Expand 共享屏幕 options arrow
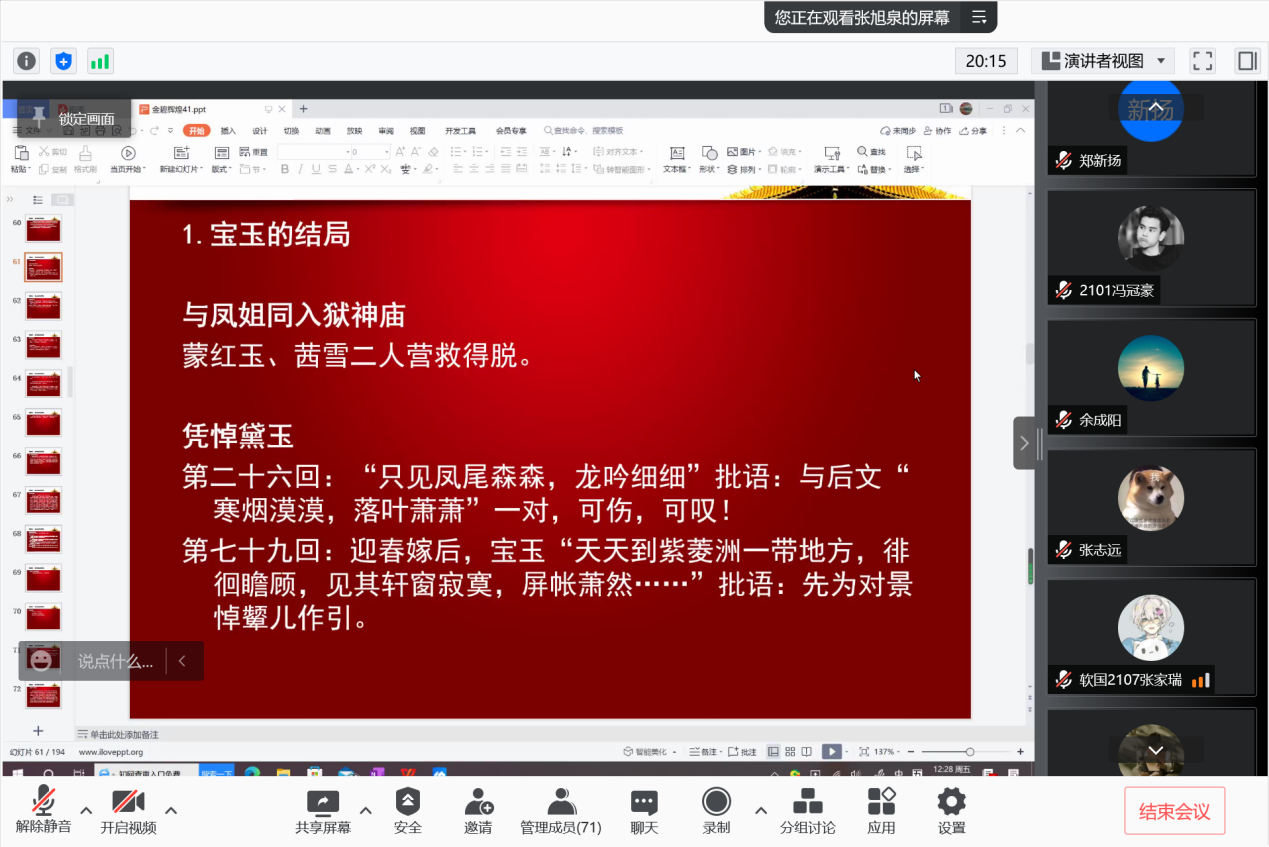The height and width of the screenshot is (847, 1269). (x=365, y=810)
